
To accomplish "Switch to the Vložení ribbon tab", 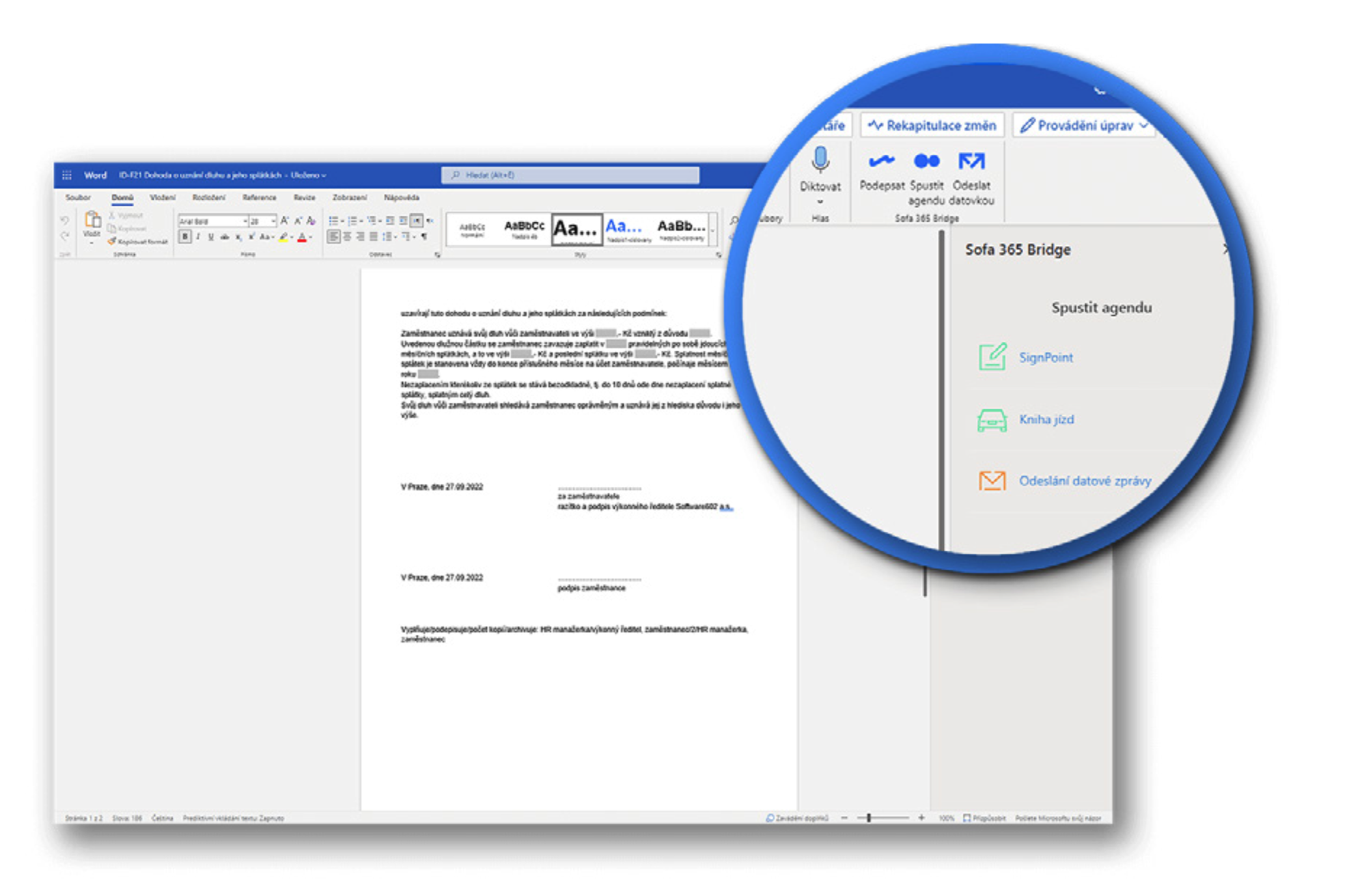I will tap(162, 197).
